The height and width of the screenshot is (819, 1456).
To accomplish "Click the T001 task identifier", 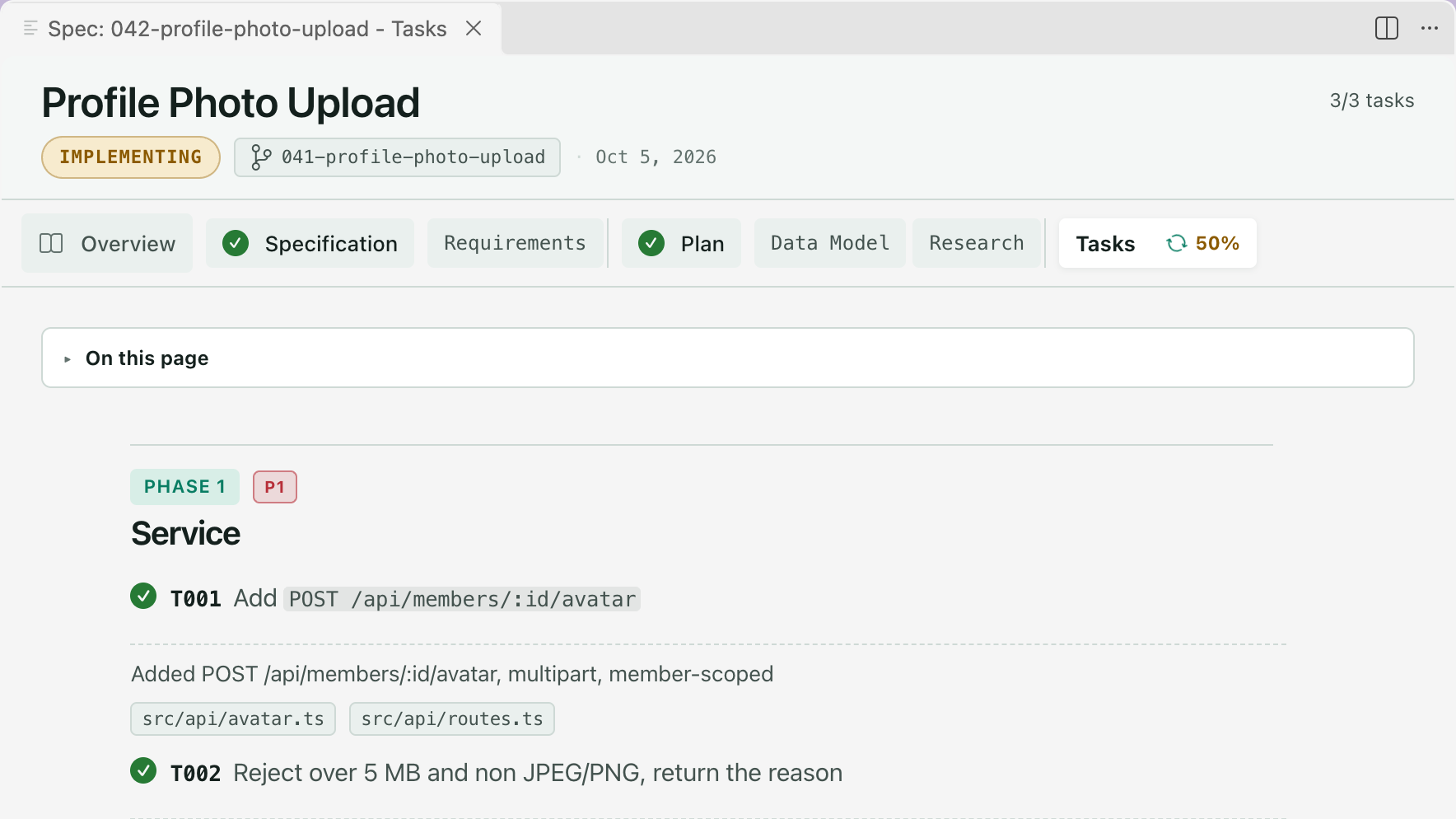I will 195,598.
